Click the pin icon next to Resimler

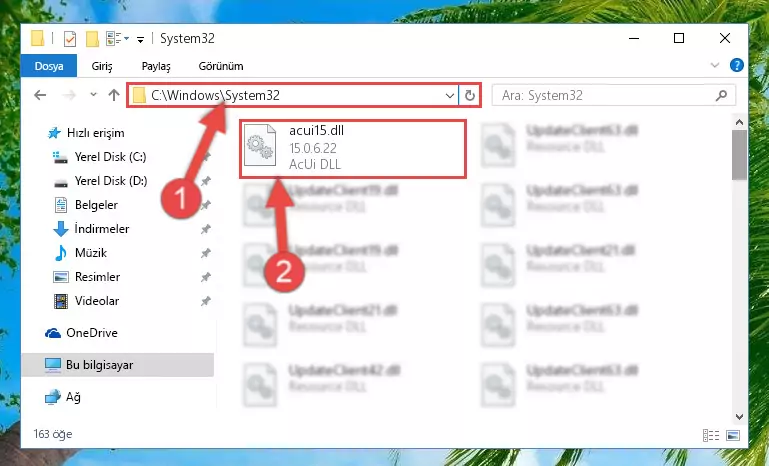[x=205, y=277]
